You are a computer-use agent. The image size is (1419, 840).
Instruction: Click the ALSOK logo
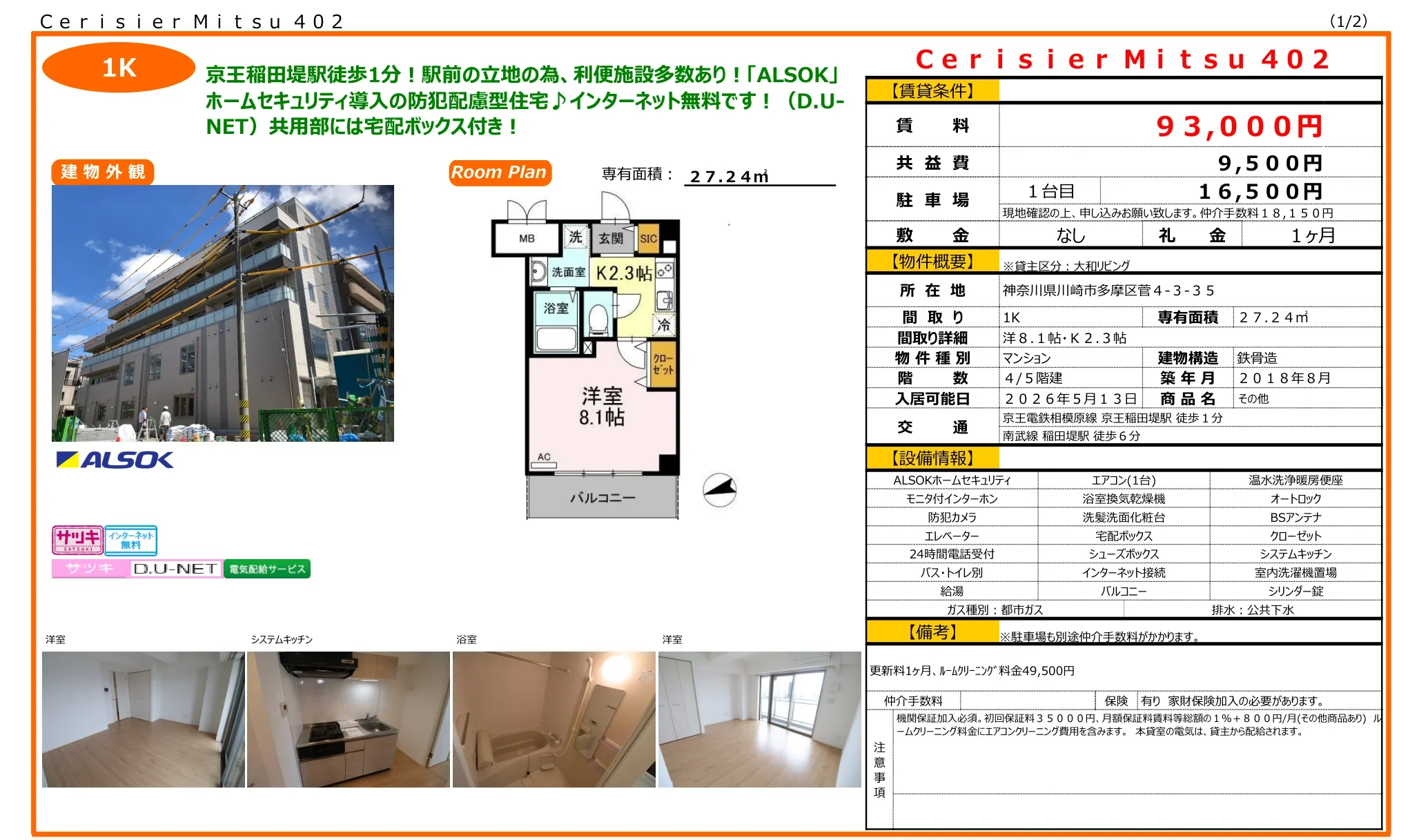pyautogui.click(x=115, y=460)
